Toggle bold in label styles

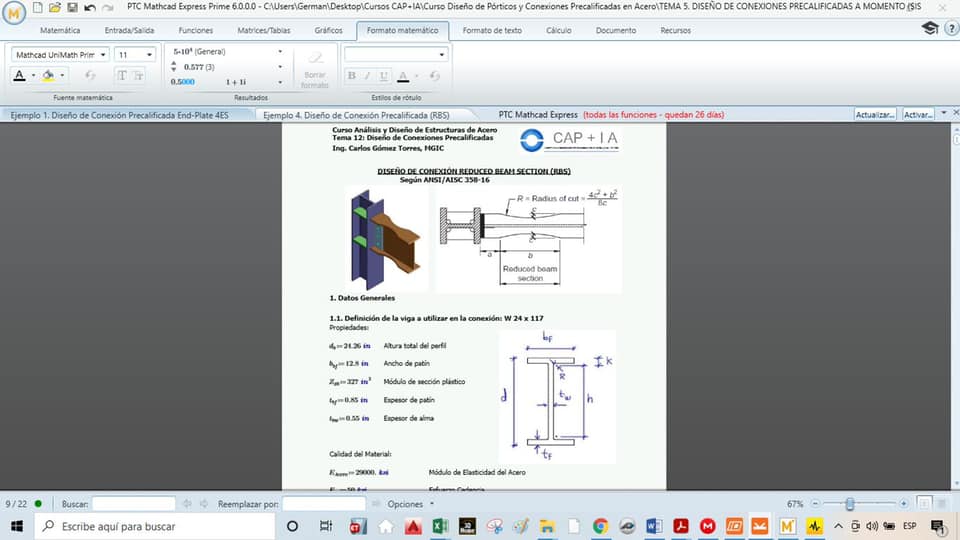coord(351,75)
